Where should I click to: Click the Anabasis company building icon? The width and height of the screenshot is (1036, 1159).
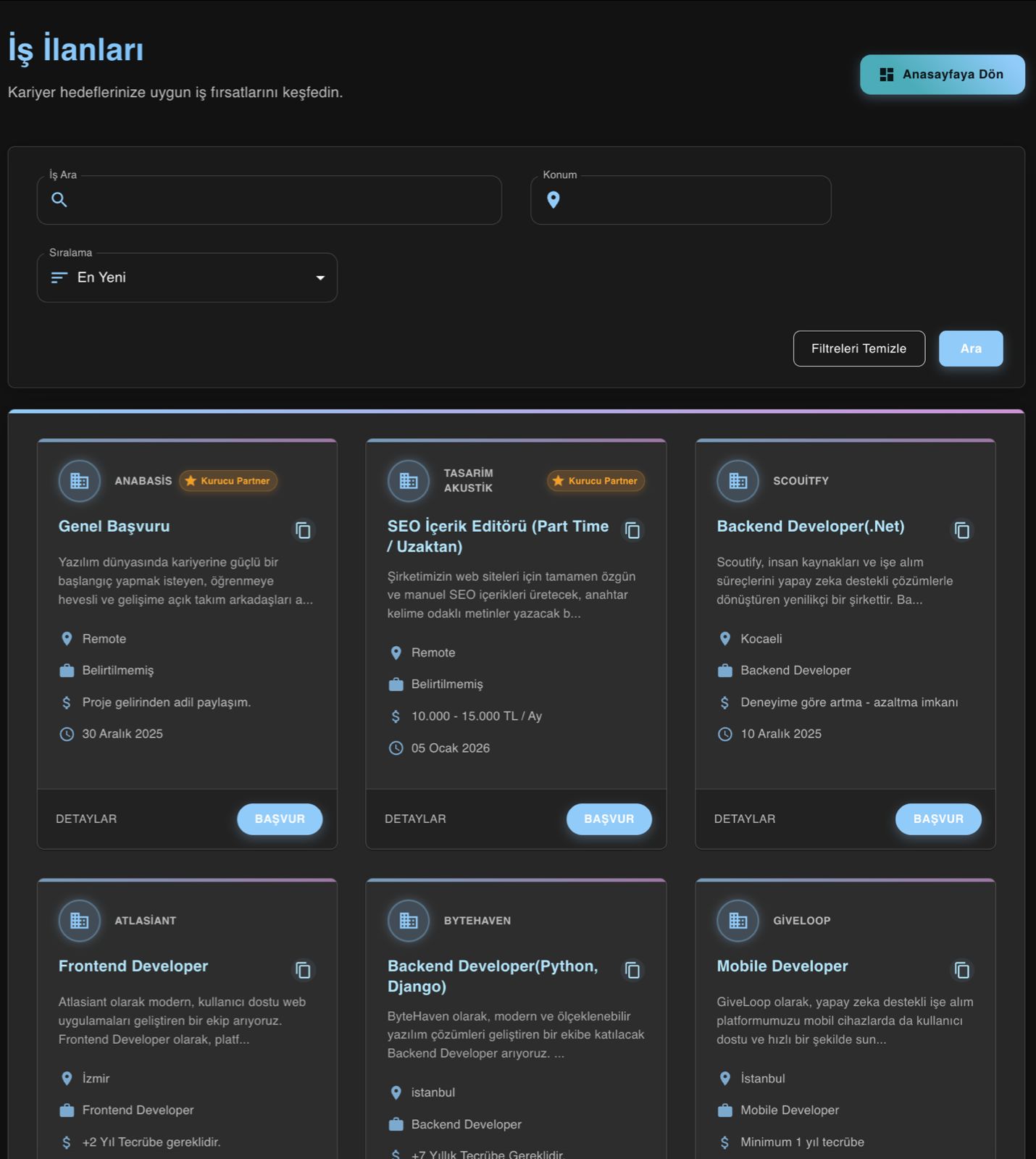[x=79, y=480]
